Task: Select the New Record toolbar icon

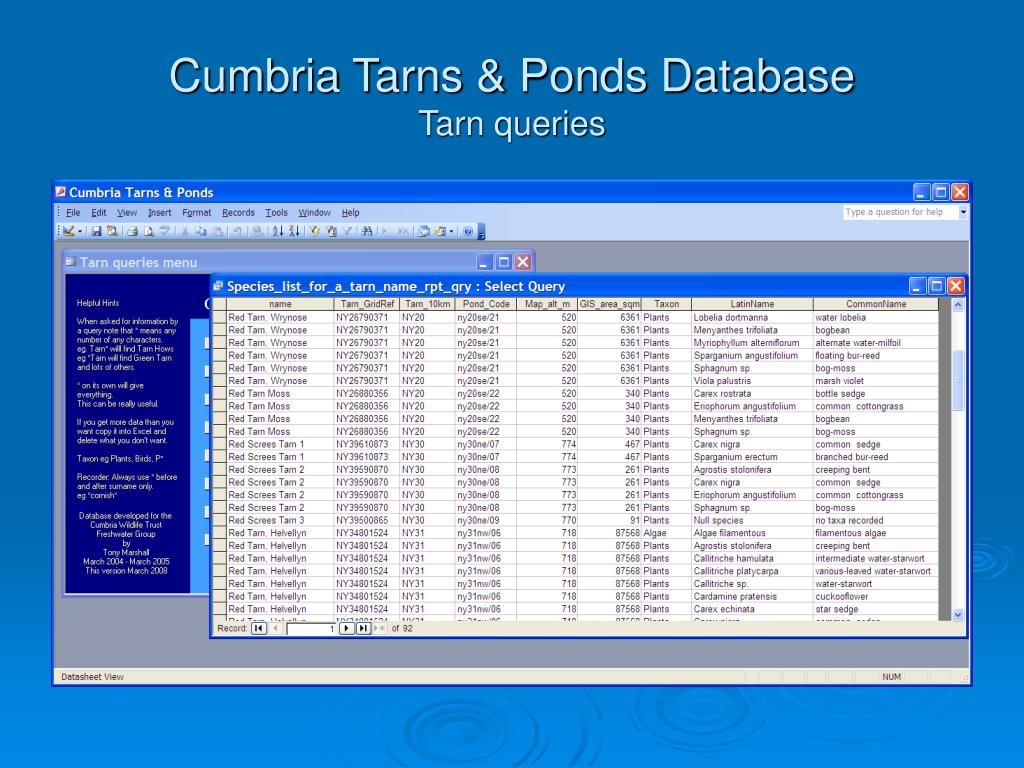Action: 386,231
